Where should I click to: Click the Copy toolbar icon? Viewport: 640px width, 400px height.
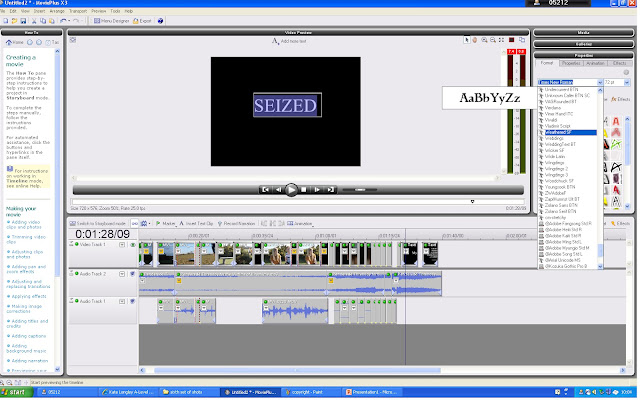(x=43, y=21)
